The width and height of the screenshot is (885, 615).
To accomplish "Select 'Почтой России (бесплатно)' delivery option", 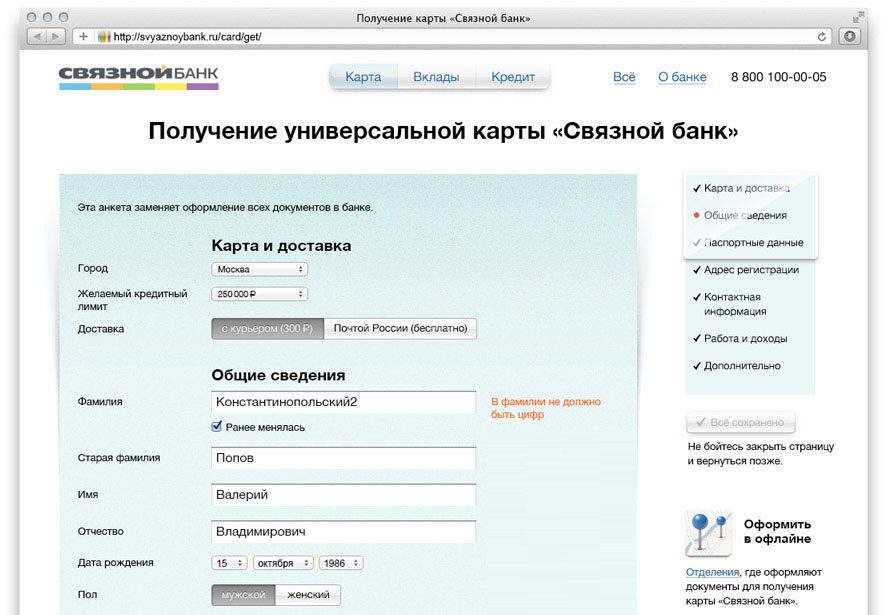I will [400, 328].
